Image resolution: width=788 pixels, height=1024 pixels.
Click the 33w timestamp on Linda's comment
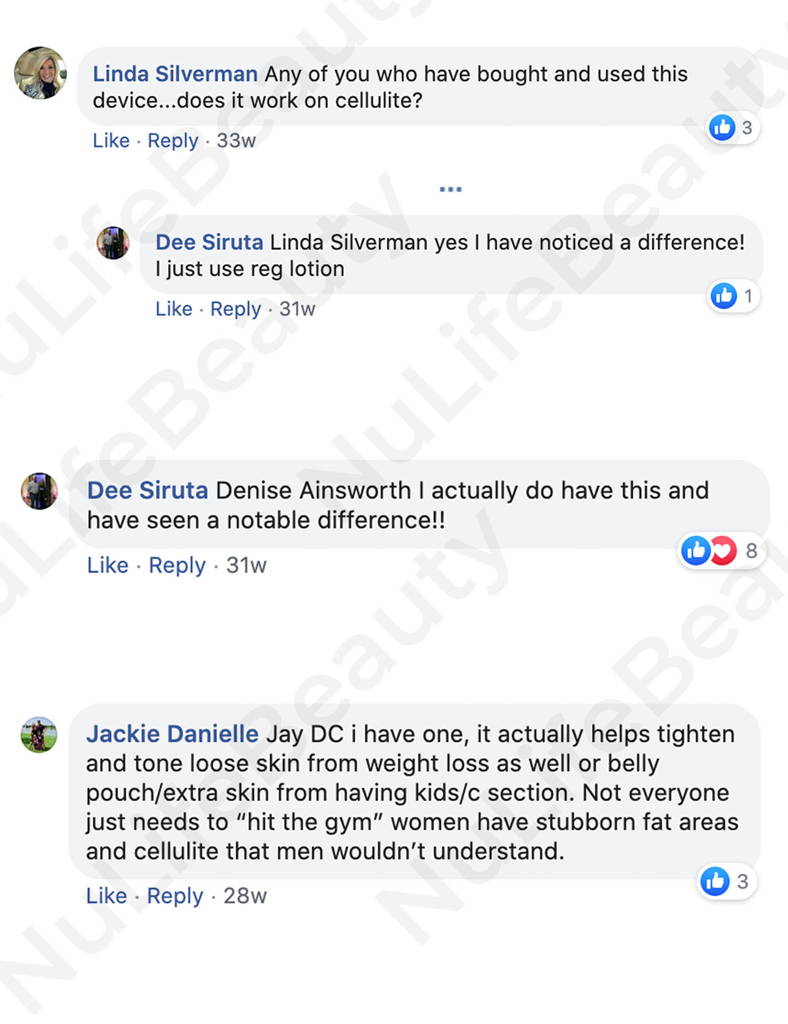tap(236, 140)
